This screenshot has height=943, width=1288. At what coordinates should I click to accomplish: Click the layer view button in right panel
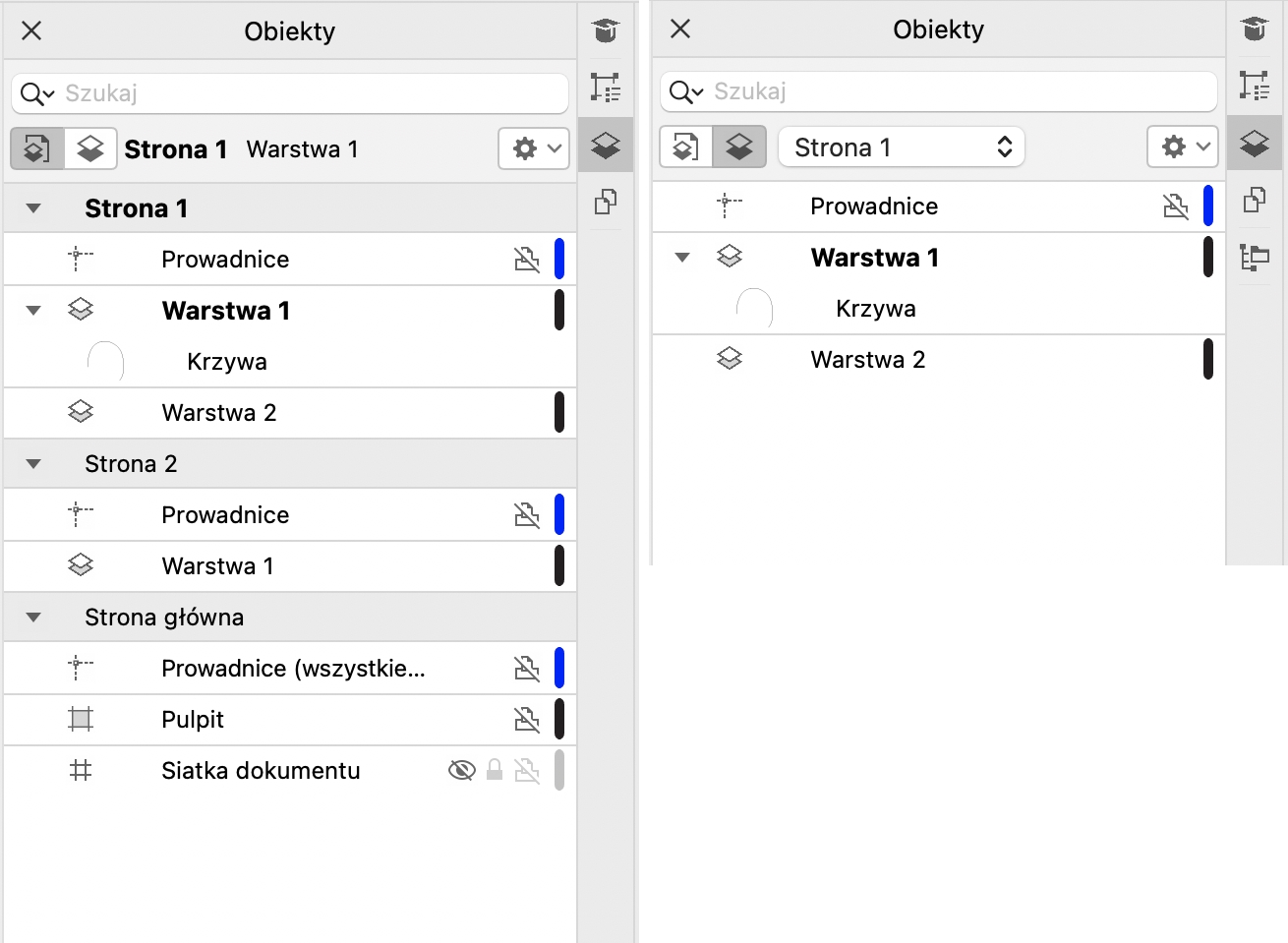pos(739,147)
